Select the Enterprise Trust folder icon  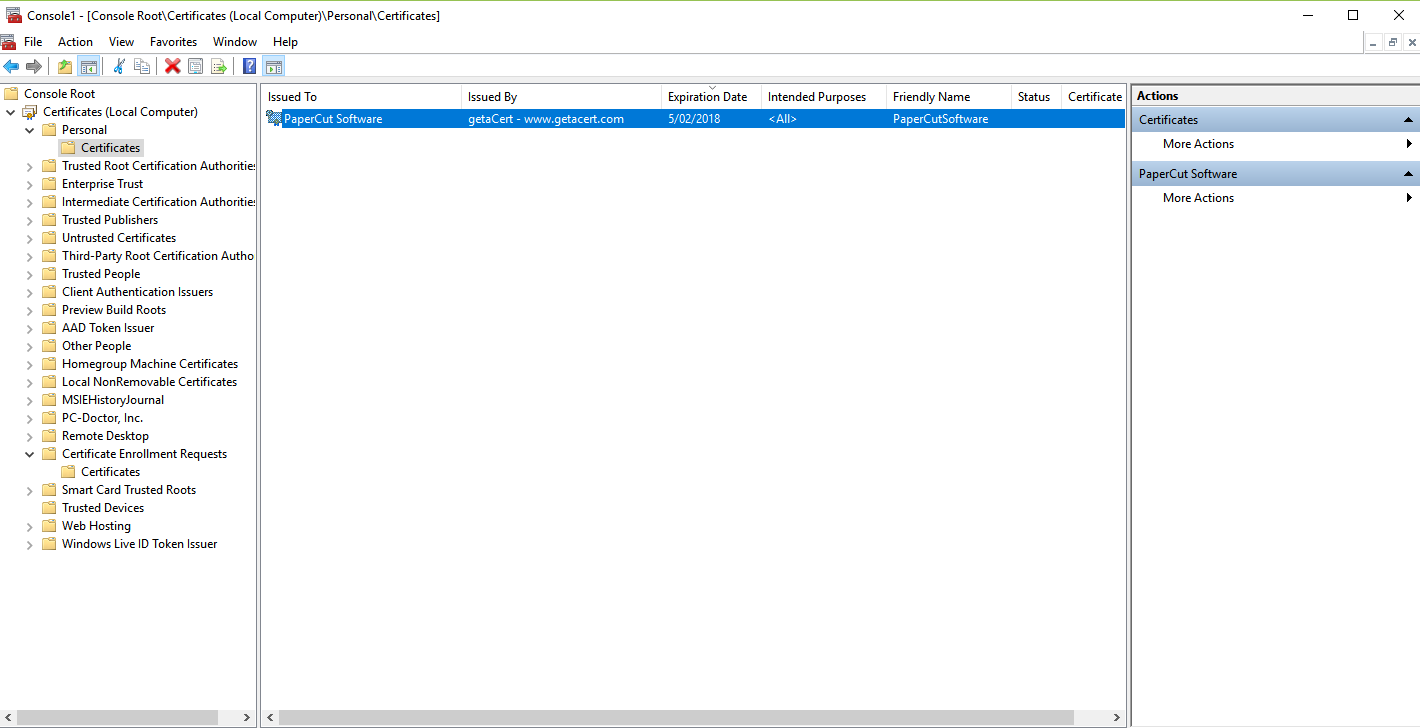pyautogui.click(x=50, y=184)
